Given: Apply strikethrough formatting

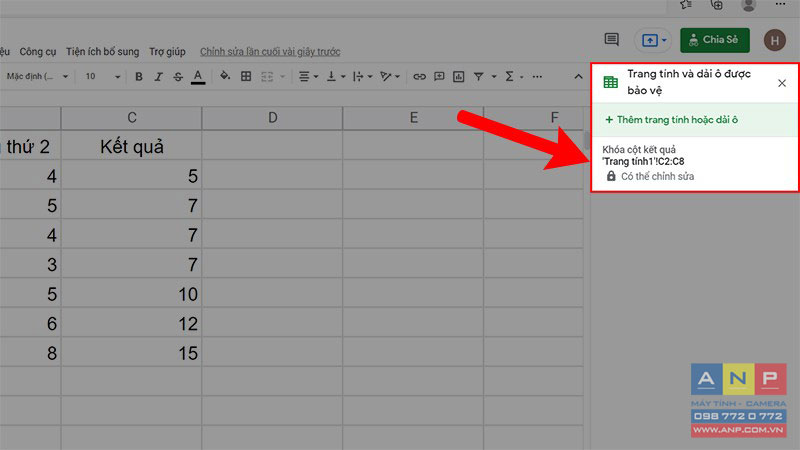Looking at the screenshot, I should coord(178,77).
